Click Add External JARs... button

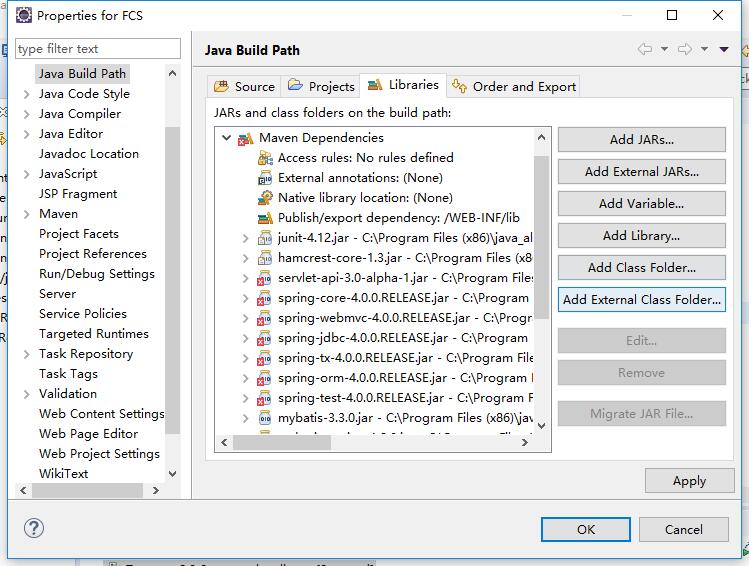(x=642, y=171)
